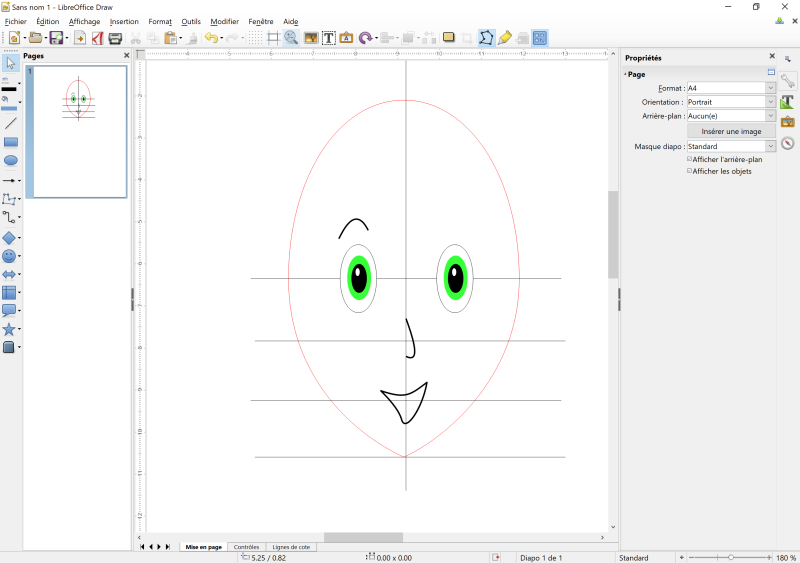Print the document

(x=115, y=38)
